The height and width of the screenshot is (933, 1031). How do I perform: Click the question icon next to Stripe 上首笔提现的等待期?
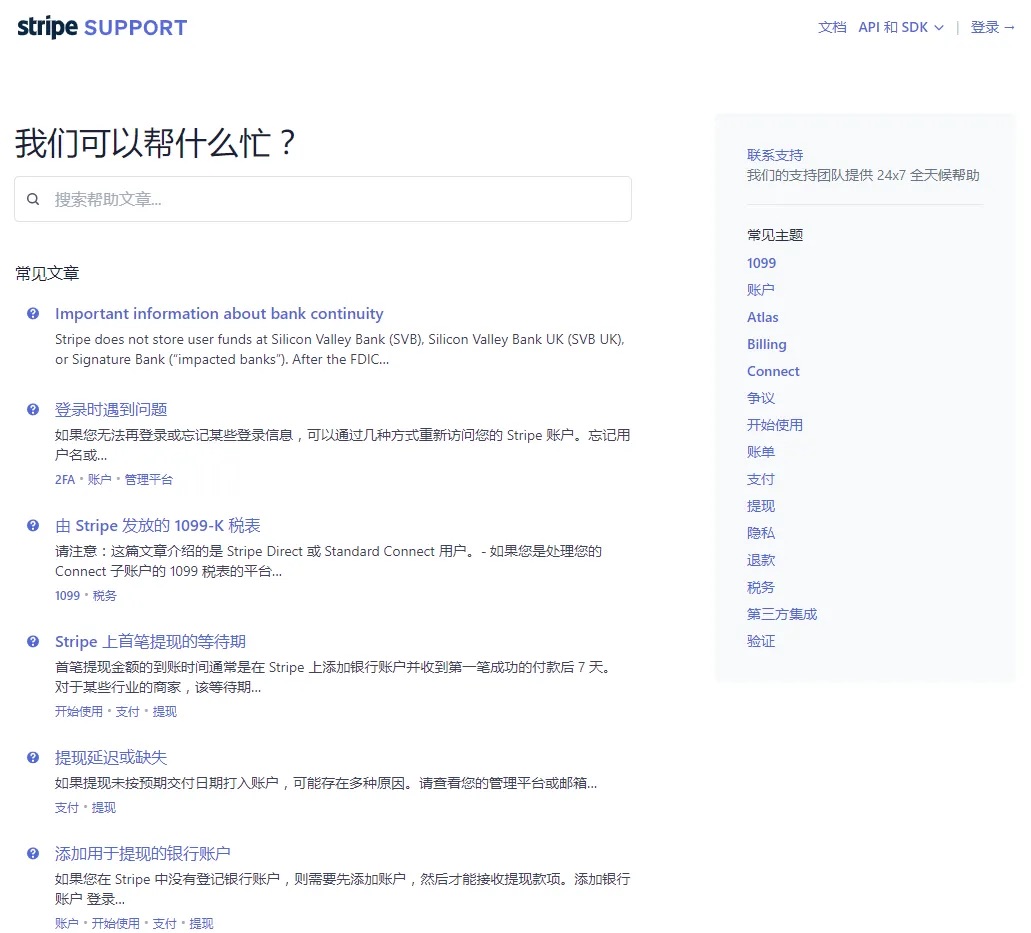32,641
